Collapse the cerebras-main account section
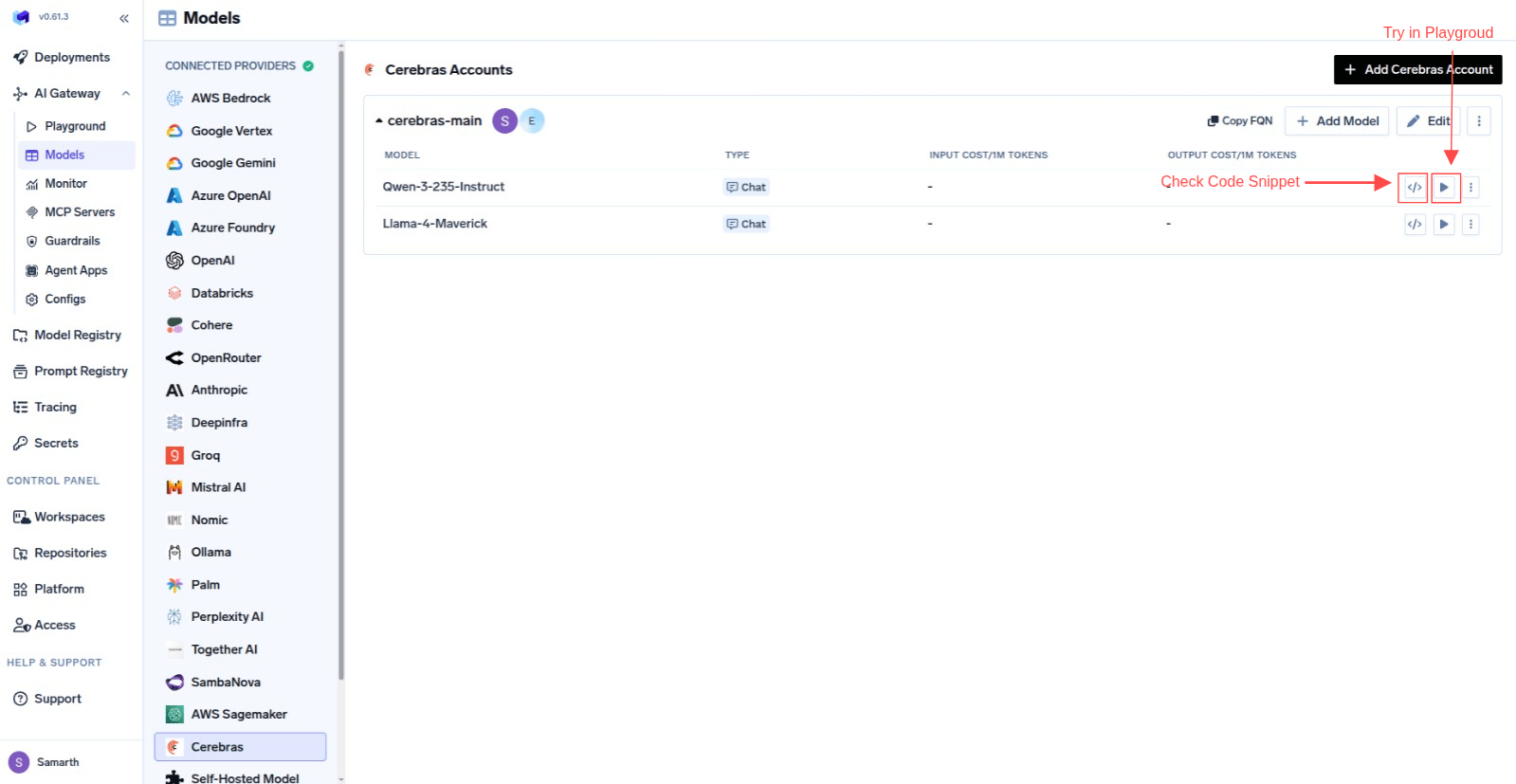 (x=379, y=121)
